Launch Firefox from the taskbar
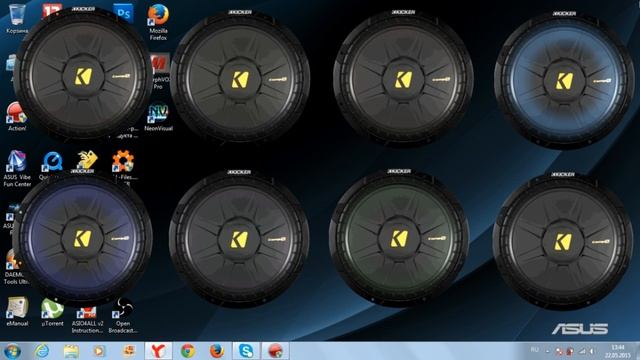Viewport: 640px width, 360px height. tap(217, 351)
